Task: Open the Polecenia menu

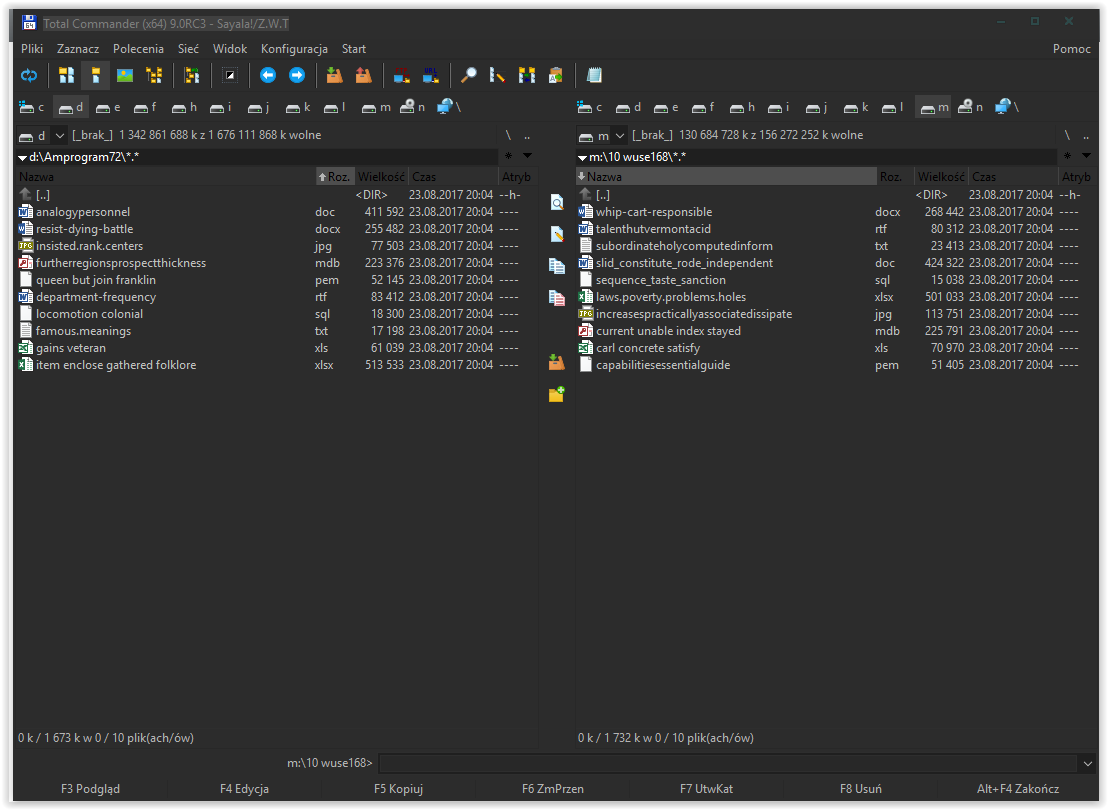Action: point(138,49)
